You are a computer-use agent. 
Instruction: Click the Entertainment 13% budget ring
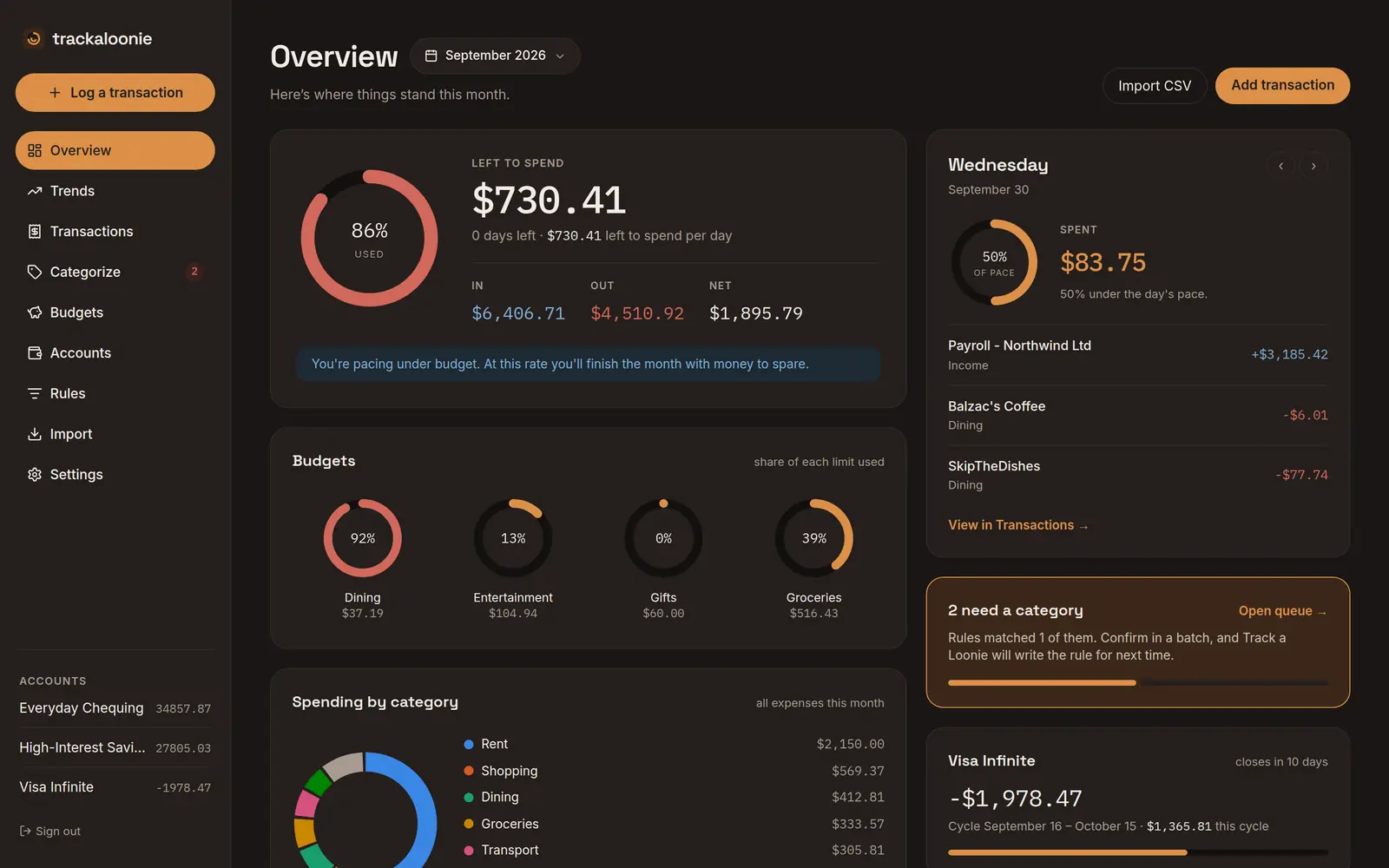pos(513,538)
